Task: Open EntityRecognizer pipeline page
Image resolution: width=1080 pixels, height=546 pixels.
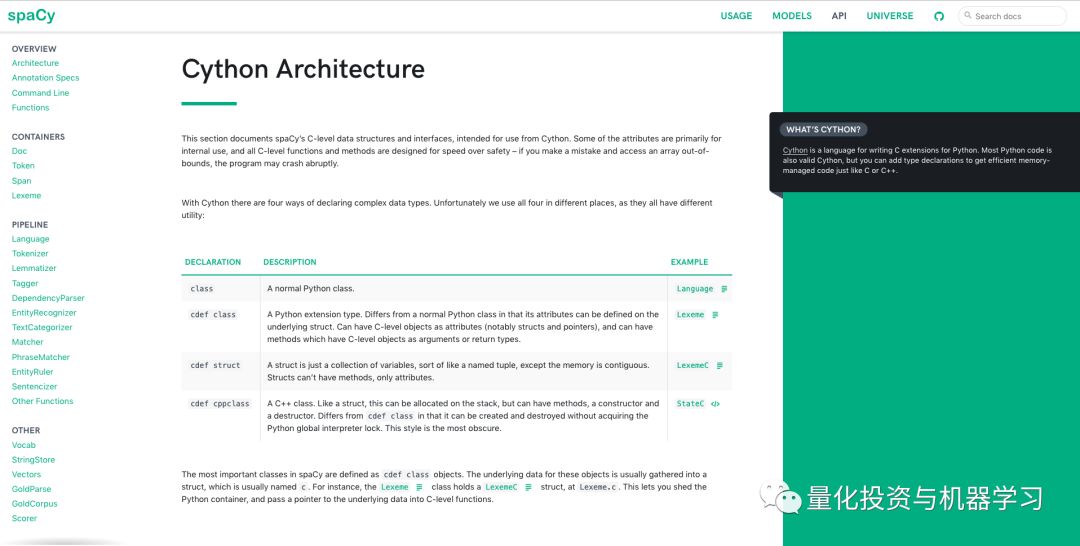Action: pos(44,313)
